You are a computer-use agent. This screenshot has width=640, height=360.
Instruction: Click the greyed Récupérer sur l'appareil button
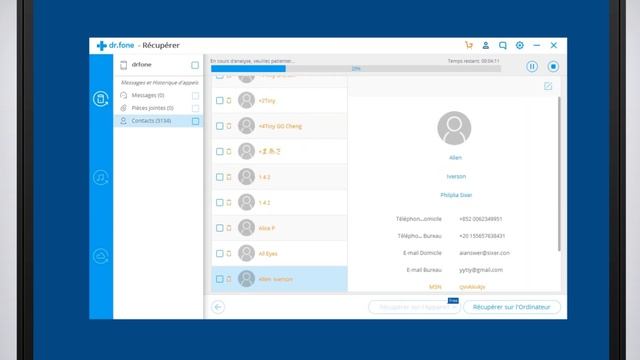(x=414, y=307)
